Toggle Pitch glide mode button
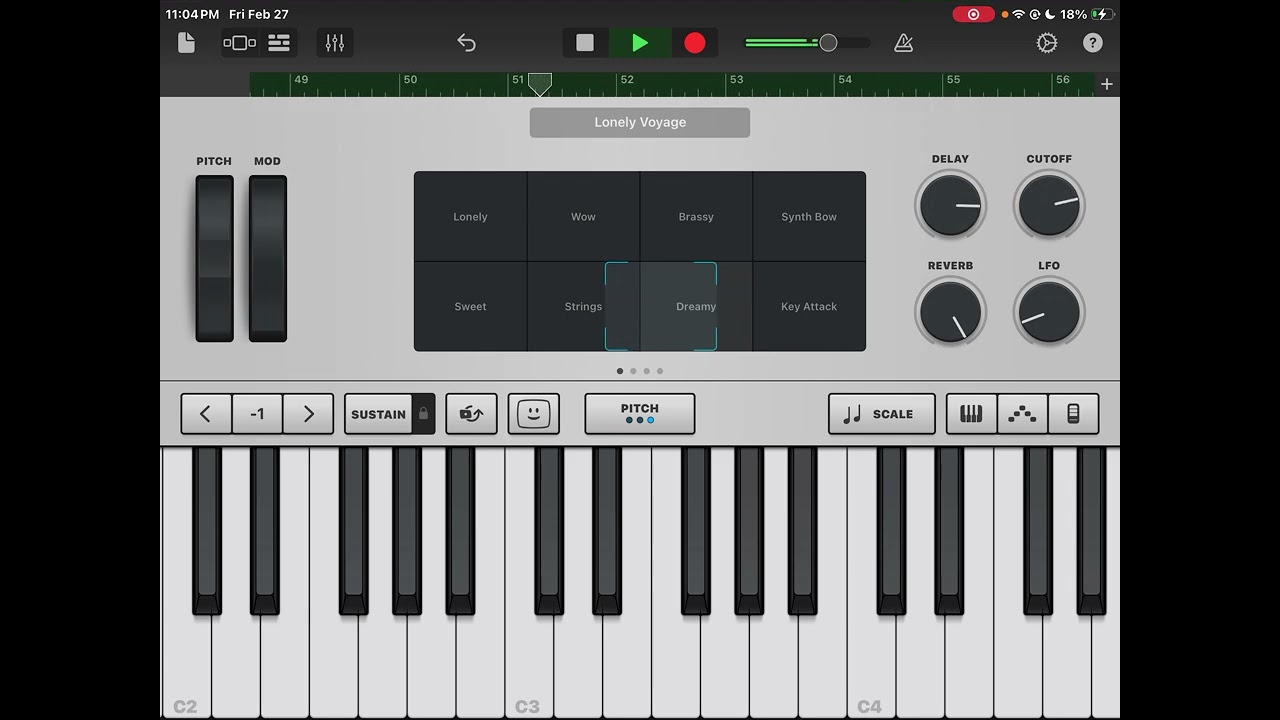 pos(640,414)
